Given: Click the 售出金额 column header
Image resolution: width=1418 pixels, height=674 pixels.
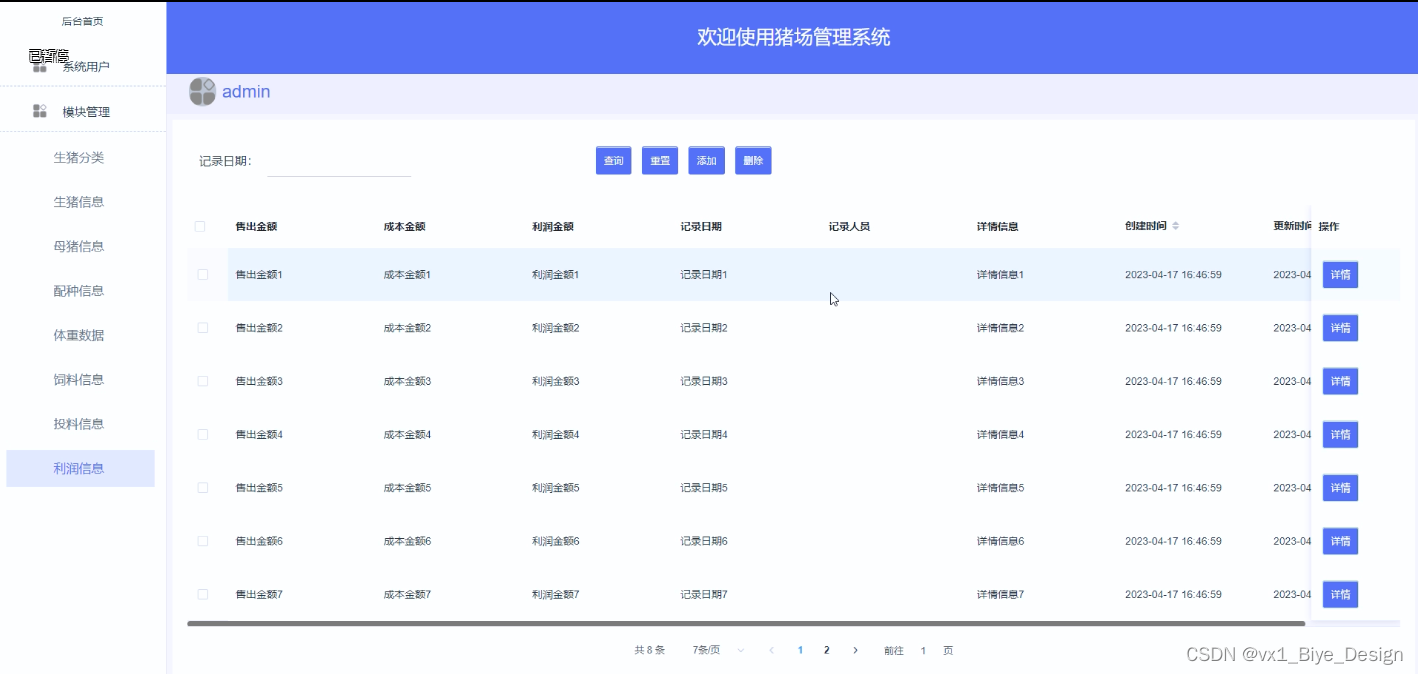Looking at the screenshot, I should (x=256, y=227).
